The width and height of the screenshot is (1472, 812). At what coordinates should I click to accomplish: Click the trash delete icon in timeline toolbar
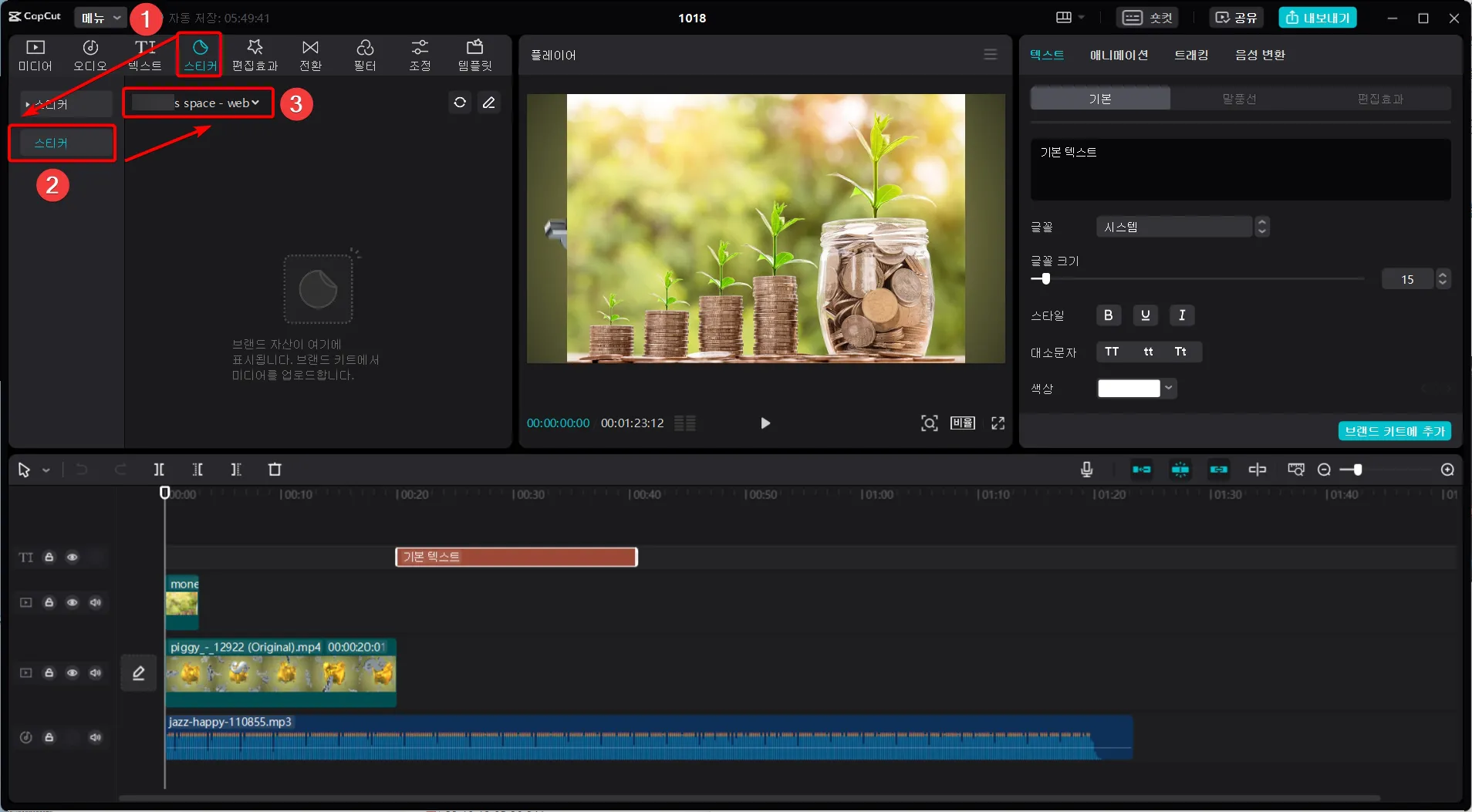(275, 470)
